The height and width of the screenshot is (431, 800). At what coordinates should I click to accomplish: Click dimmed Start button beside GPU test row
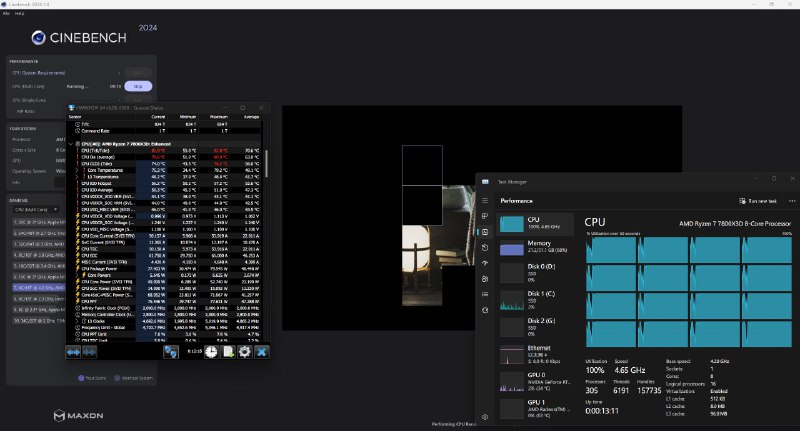click(x=138, y=73)
